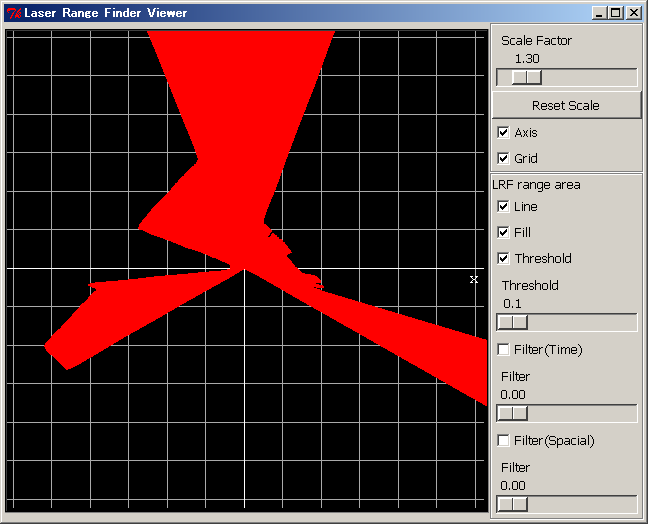Screen dimensions: 648x524
Task: Click the Threshold slider handle
Action: 512,322
